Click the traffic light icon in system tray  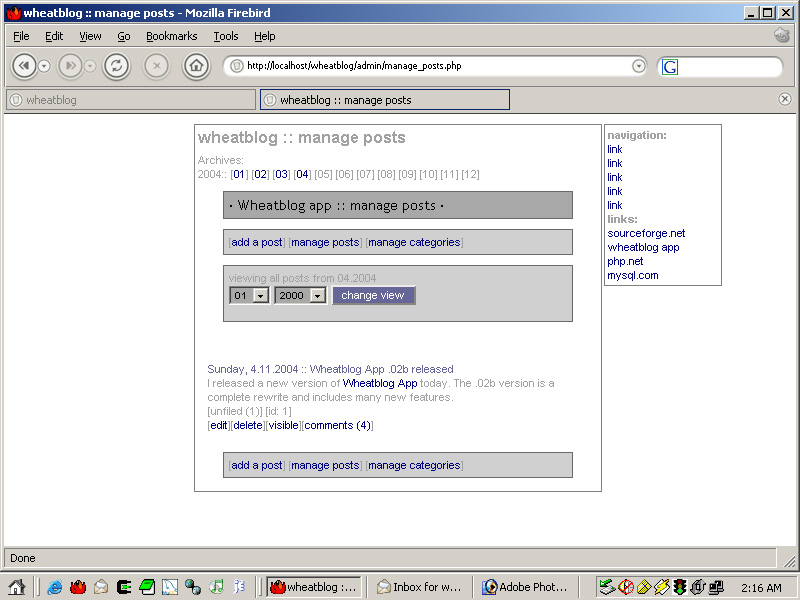(x=680, y=587)
